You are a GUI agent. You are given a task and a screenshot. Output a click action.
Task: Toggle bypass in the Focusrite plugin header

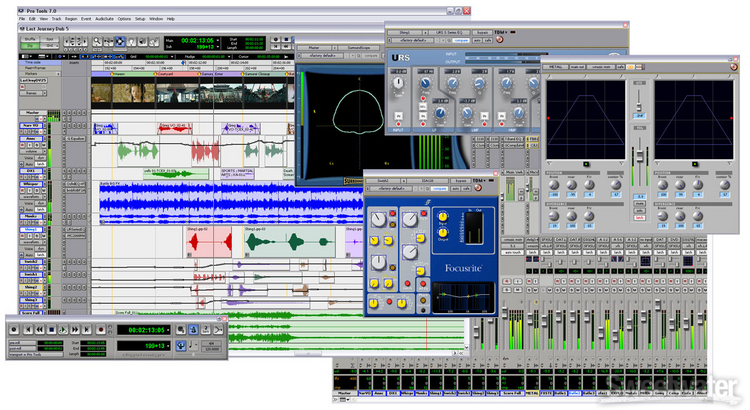(461, 181)
